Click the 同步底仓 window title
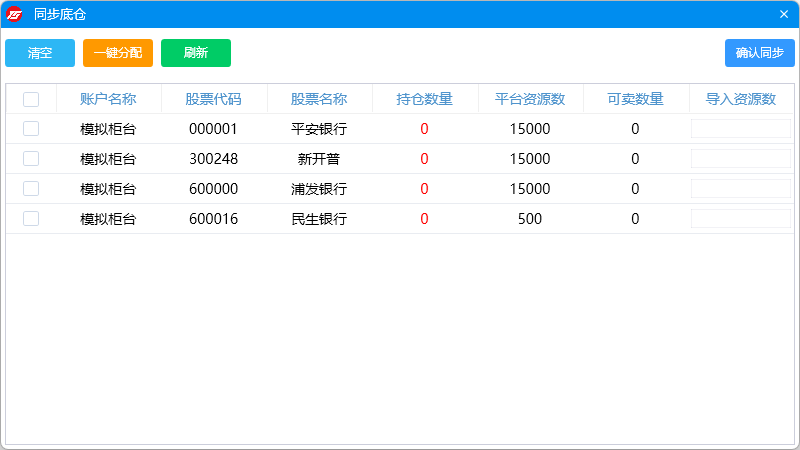The width and height of the screenshot is (800, 450). point(60,14)
